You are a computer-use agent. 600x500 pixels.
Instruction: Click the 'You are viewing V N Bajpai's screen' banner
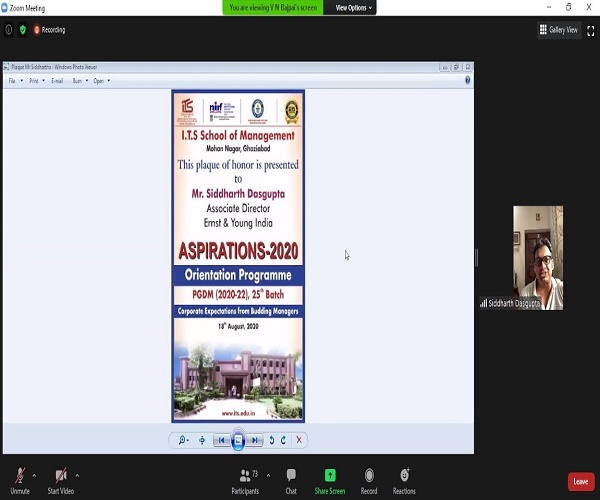coord(273,8)
